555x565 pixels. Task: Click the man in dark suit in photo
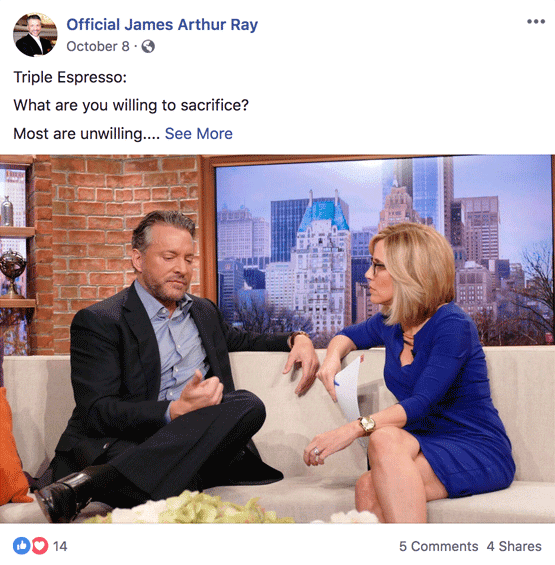point(159,364)
